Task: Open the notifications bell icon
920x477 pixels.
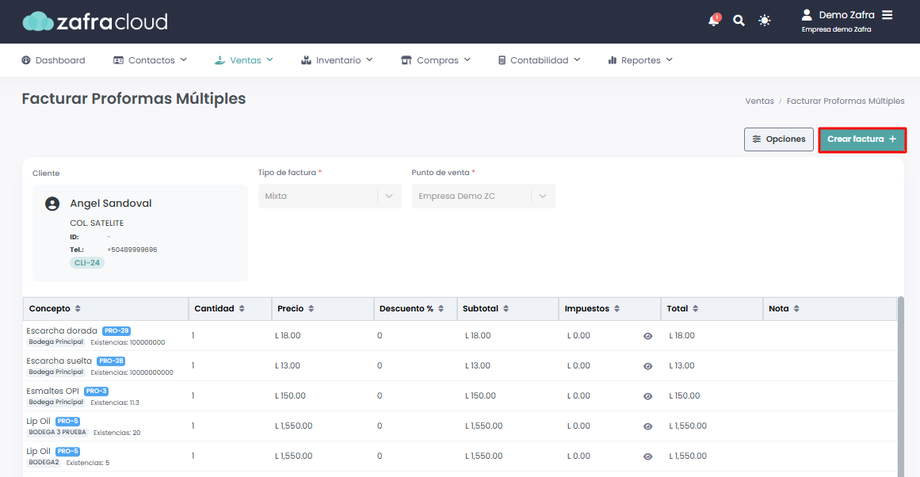Action: coord(714,20)
